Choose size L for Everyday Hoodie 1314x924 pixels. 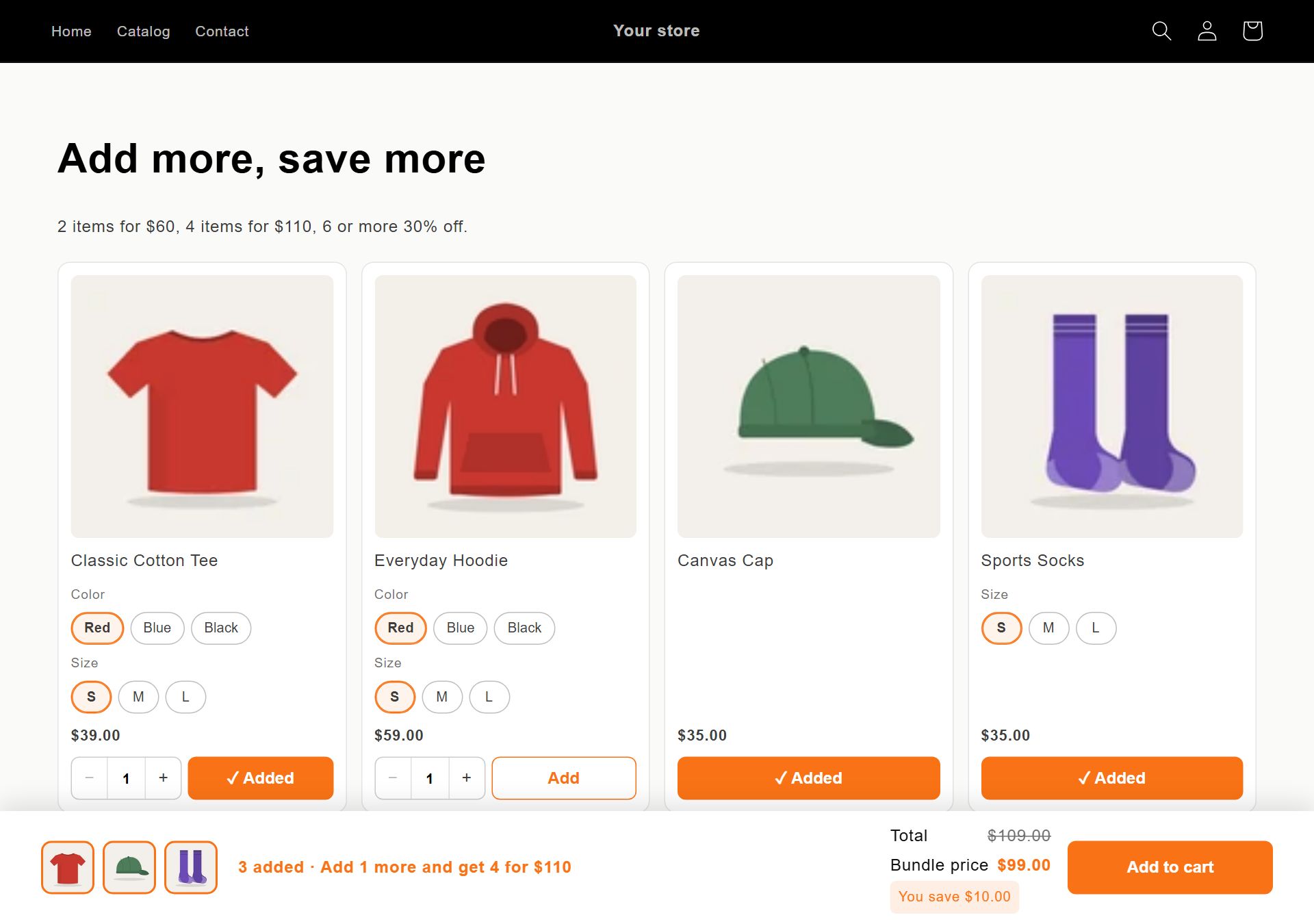489,697
